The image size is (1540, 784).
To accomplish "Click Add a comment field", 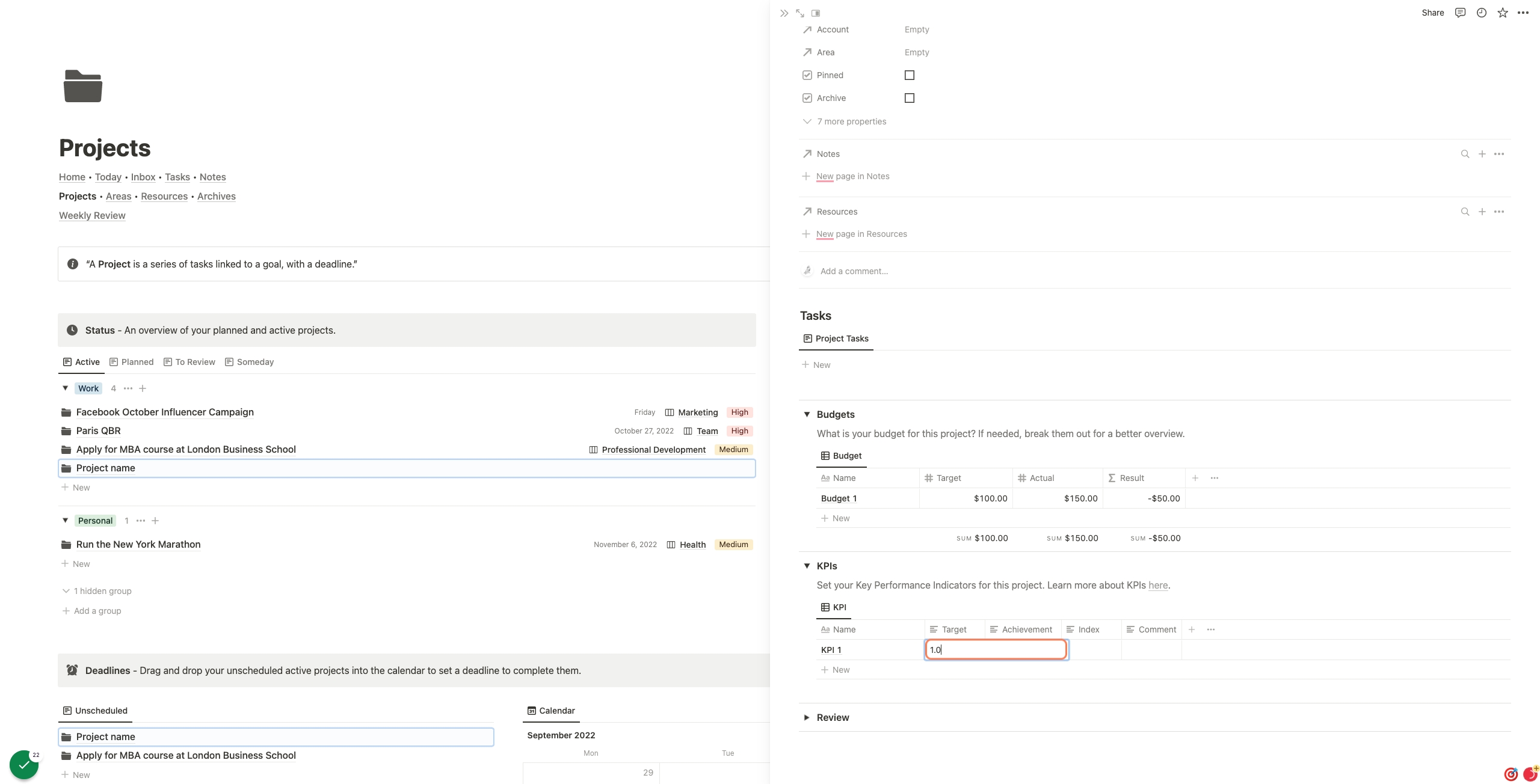I will tap(854, 271).
